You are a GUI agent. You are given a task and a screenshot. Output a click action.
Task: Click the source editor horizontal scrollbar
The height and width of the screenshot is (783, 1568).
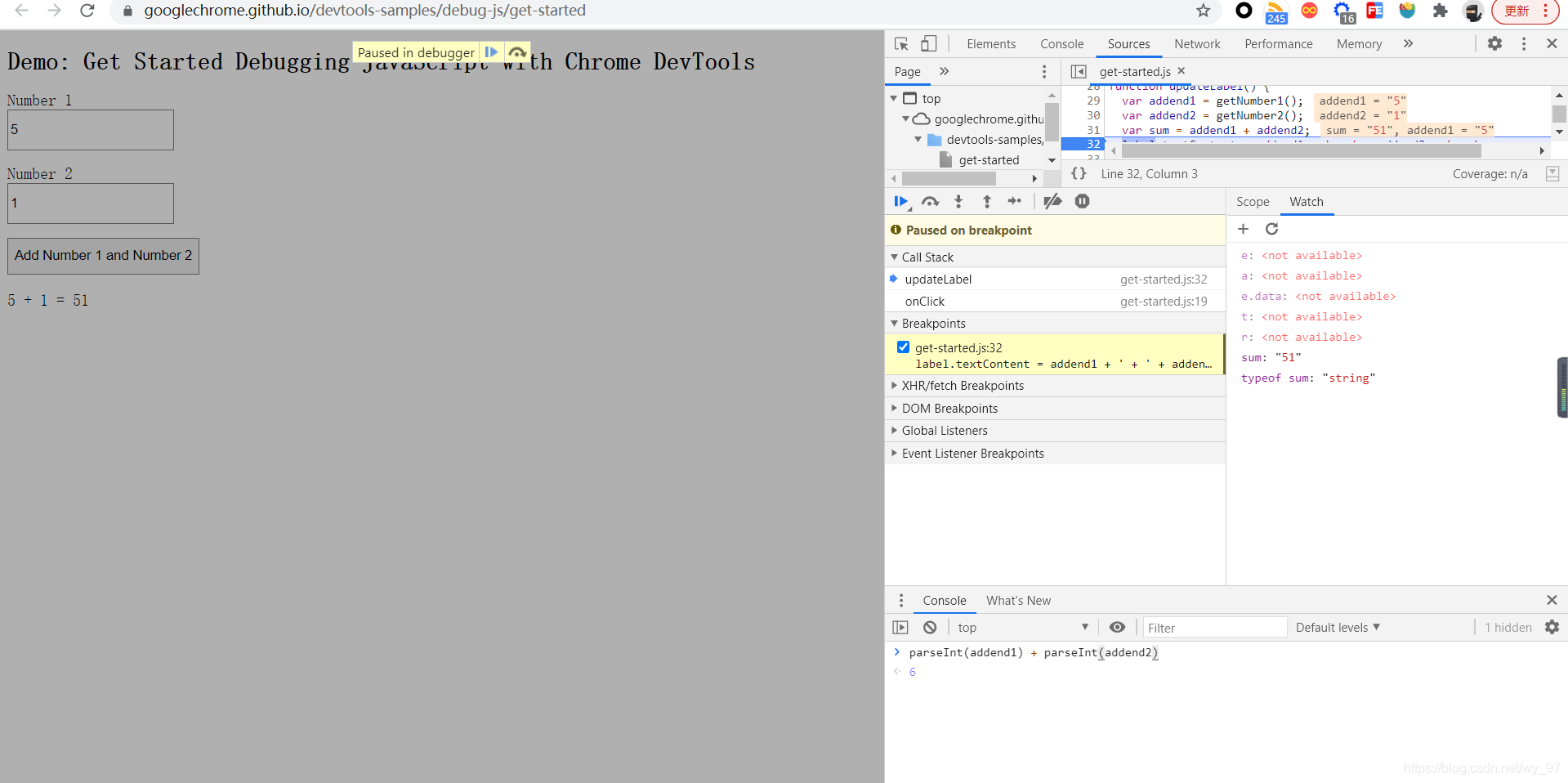point(1301,151)
